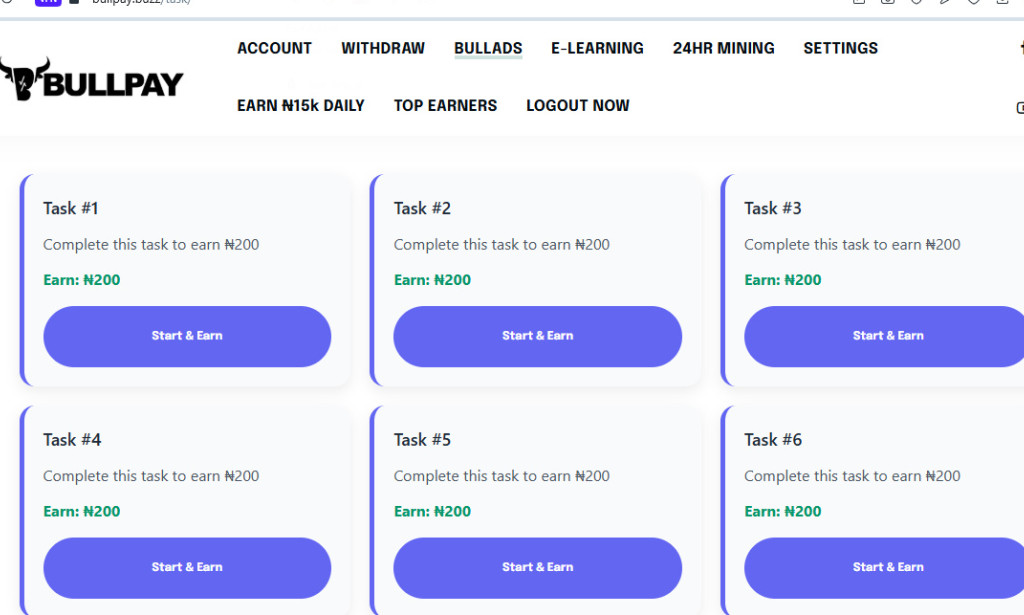
Task: Click the screenshot icon in the browser toolbar
Action: (x=888, y=4)
